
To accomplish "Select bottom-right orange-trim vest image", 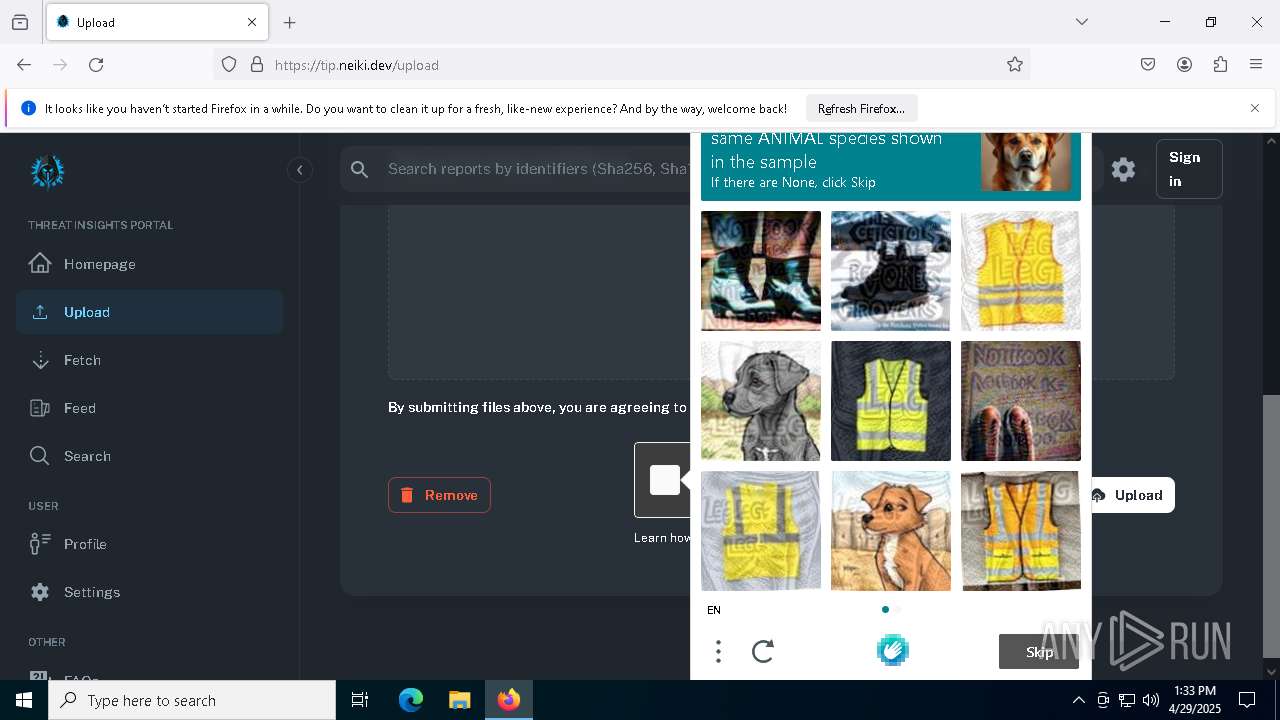I will click(1021, 531).
